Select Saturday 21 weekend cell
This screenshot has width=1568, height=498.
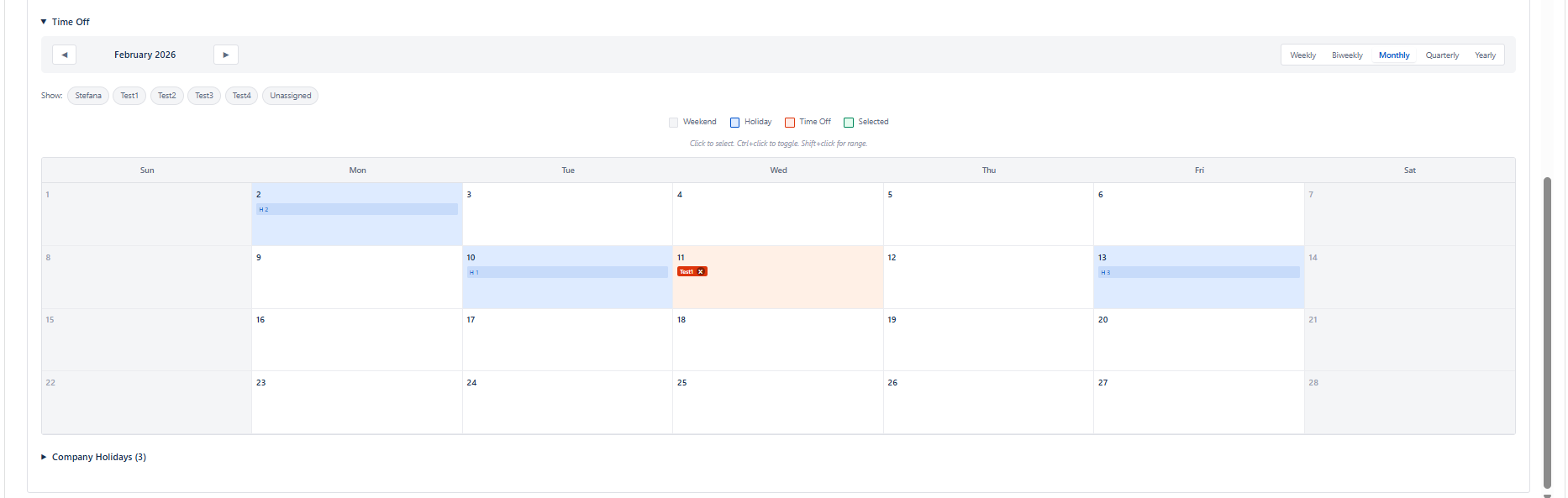1410,339
